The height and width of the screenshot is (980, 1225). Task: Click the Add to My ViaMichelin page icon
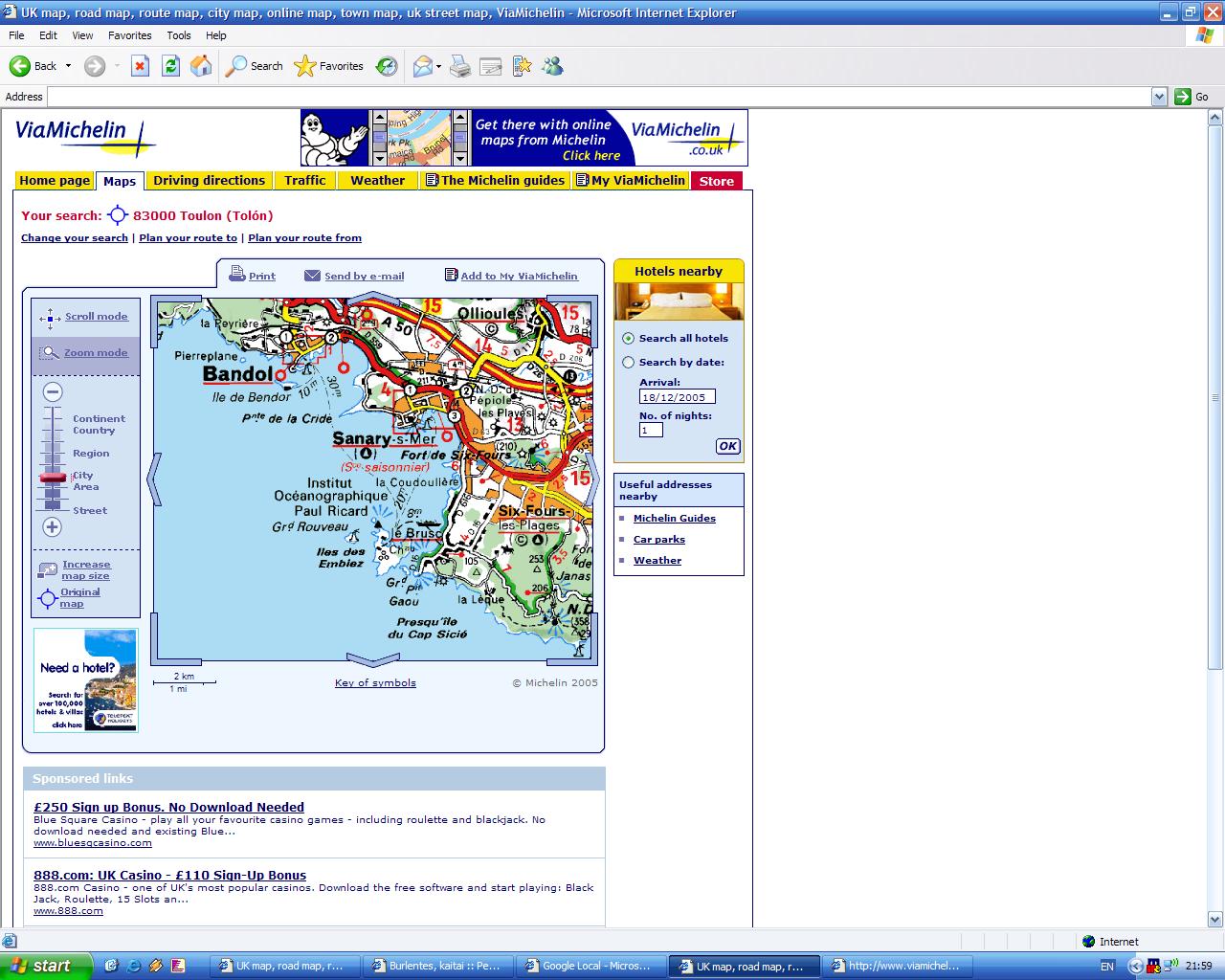451,275
